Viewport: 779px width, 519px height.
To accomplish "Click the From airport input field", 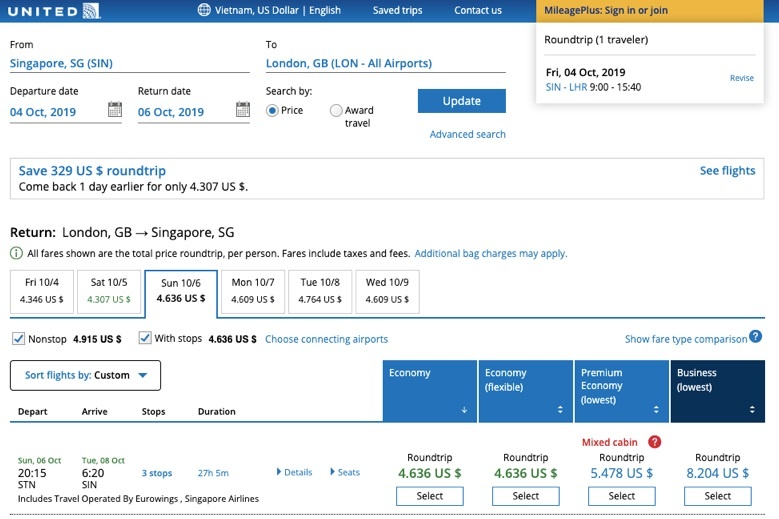I will point(129,63).
